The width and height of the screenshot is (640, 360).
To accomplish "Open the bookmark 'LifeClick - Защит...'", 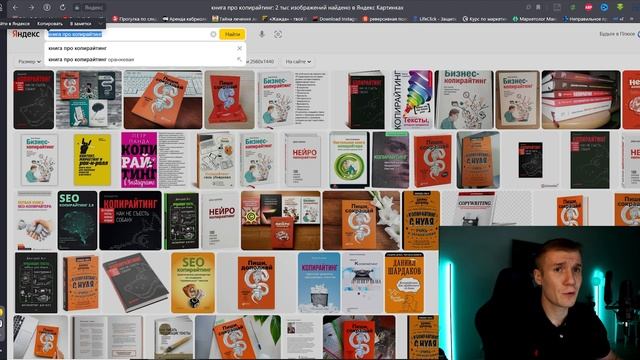I will 436,19.
